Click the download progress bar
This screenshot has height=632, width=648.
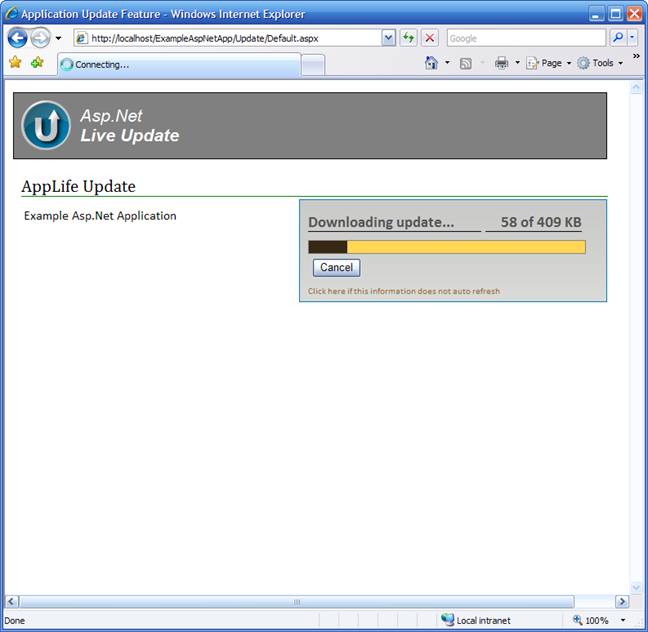point(447,247)
